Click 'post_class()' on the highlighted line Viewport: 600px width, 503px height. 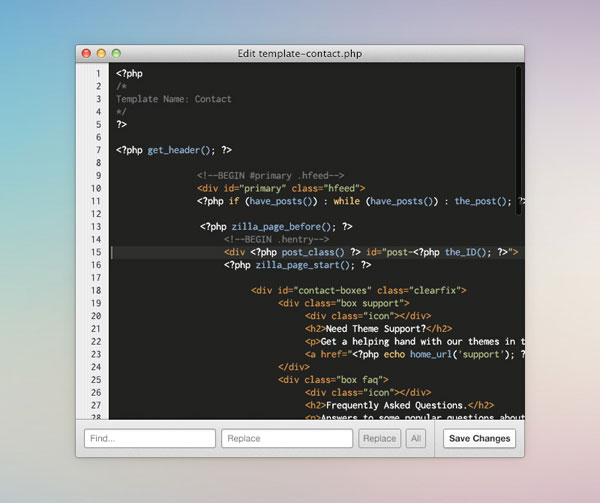(x=313, y=252)
